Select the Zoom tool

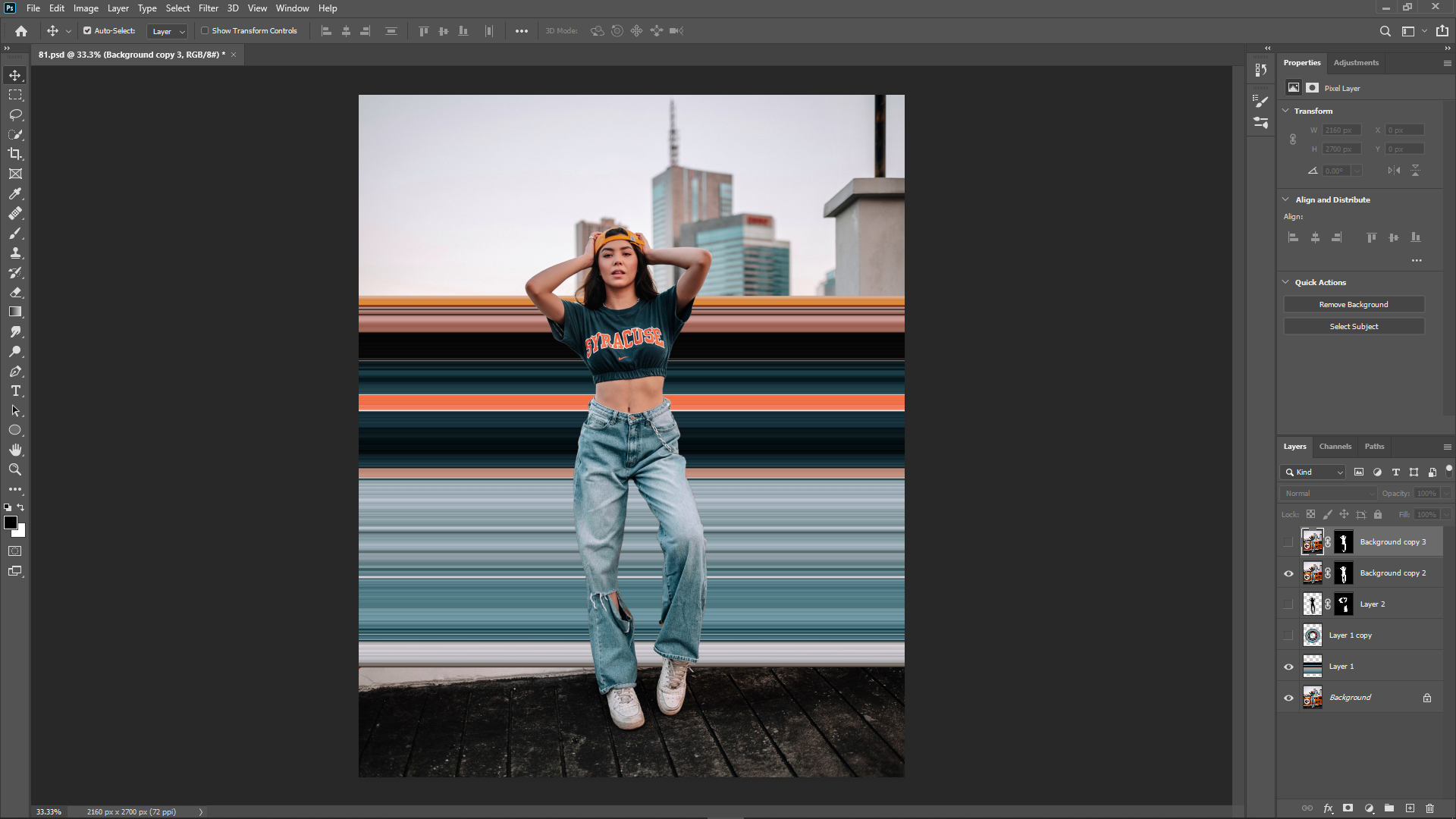[15, 469]
